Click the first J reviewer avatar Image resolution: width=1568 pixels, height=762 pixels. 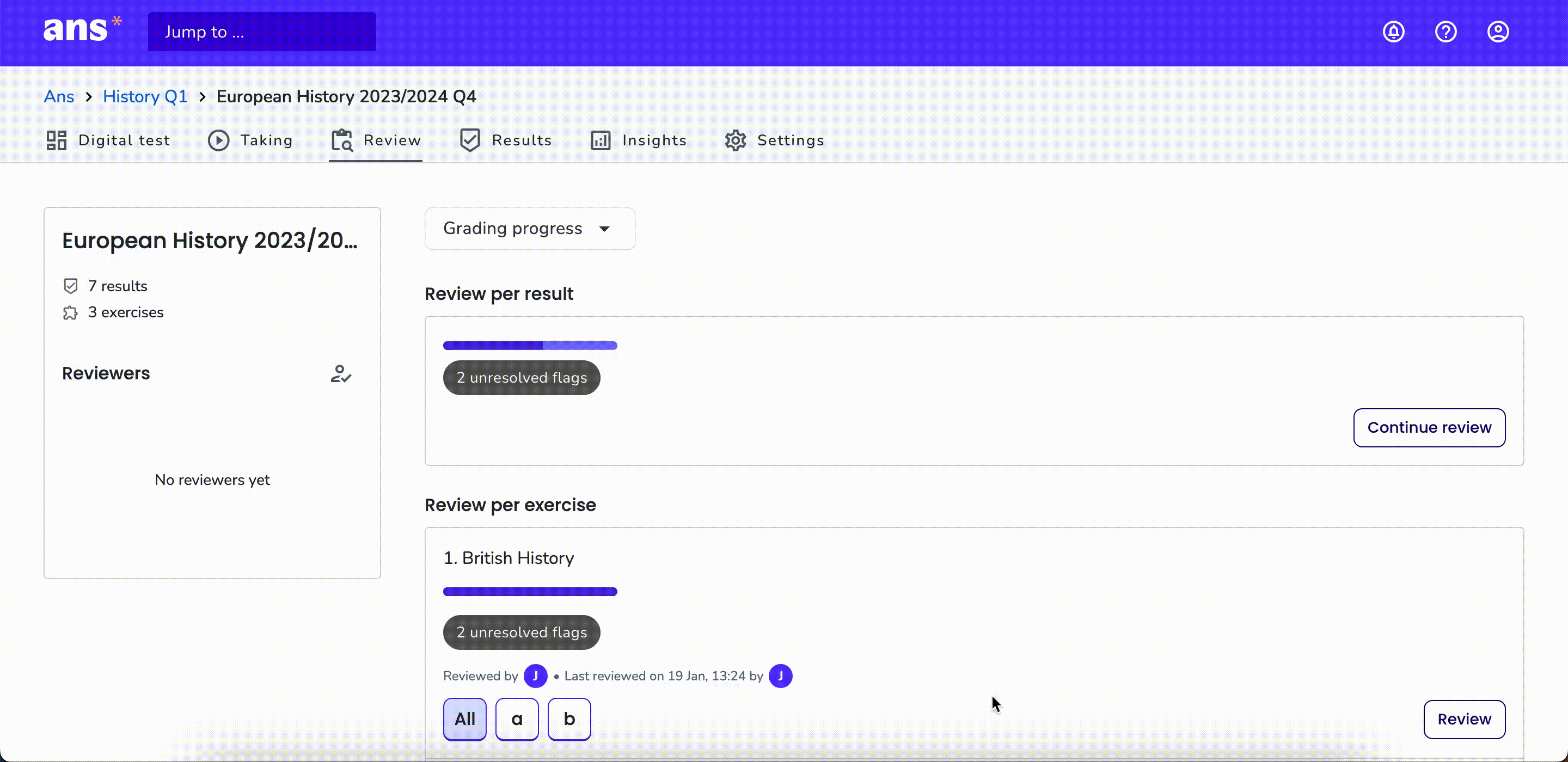click(x=536, y=676)
